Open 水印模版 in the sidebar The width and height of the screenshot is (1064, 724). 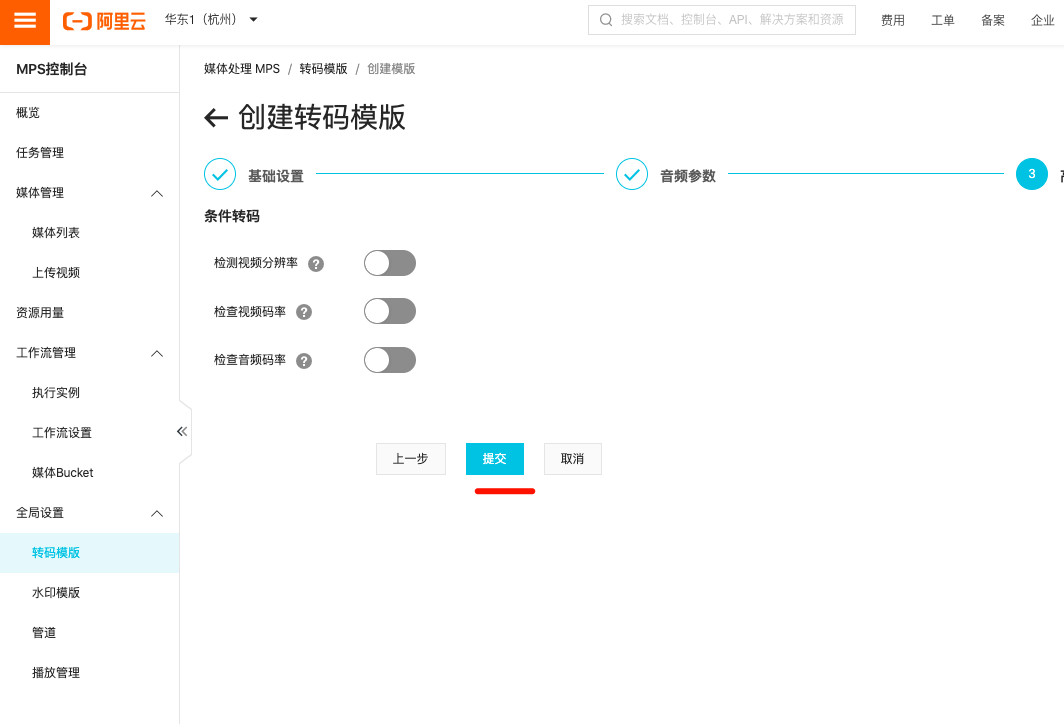coord(56,593)
